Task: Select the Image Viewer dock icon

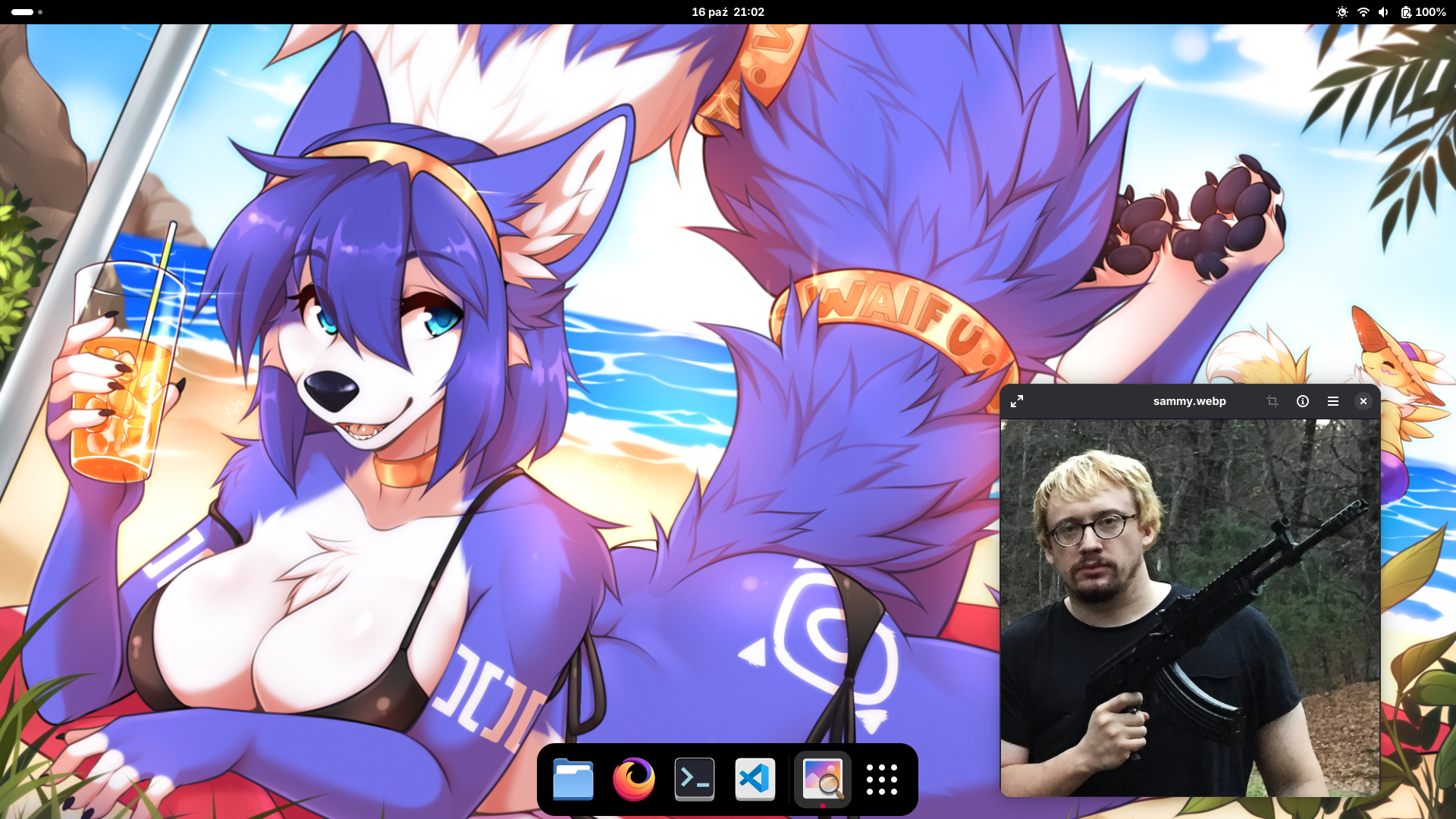Action: (823, 779)
